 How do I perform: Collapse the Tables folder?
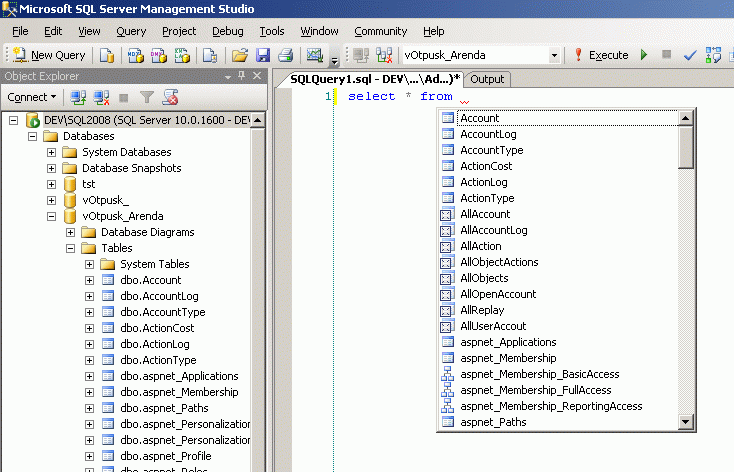pyautogui.click(x=70, y=248)
